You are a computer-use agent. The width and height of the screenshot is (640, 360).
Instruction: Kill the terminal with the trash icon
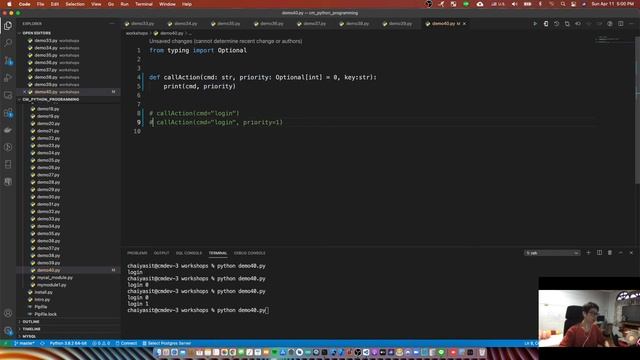pos(610,253)
